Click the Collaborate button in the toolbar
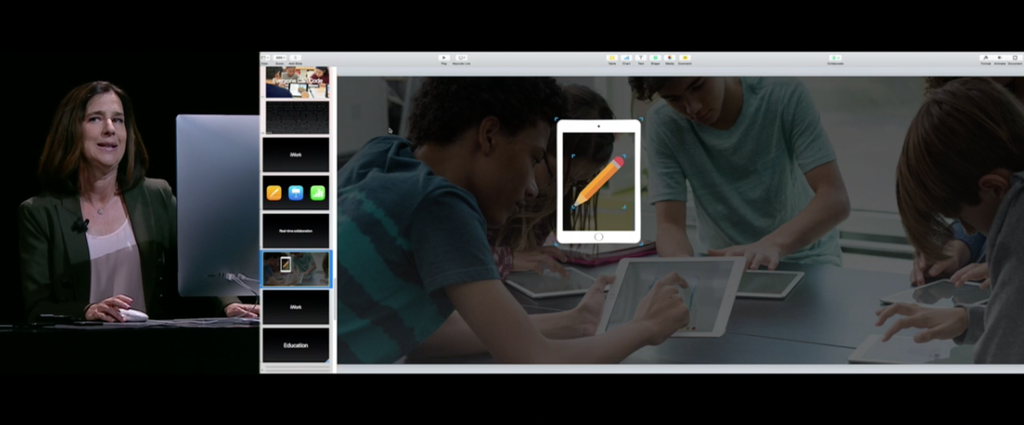1024x425 pixels. click(x=835, y=58)
